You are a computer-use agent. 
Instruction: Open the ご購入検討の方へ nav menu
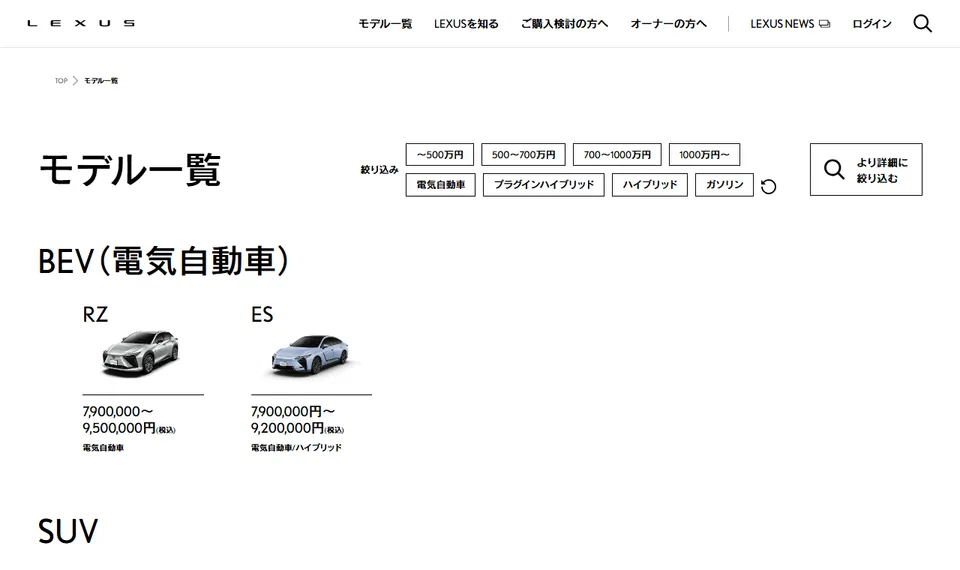[564, 24]
